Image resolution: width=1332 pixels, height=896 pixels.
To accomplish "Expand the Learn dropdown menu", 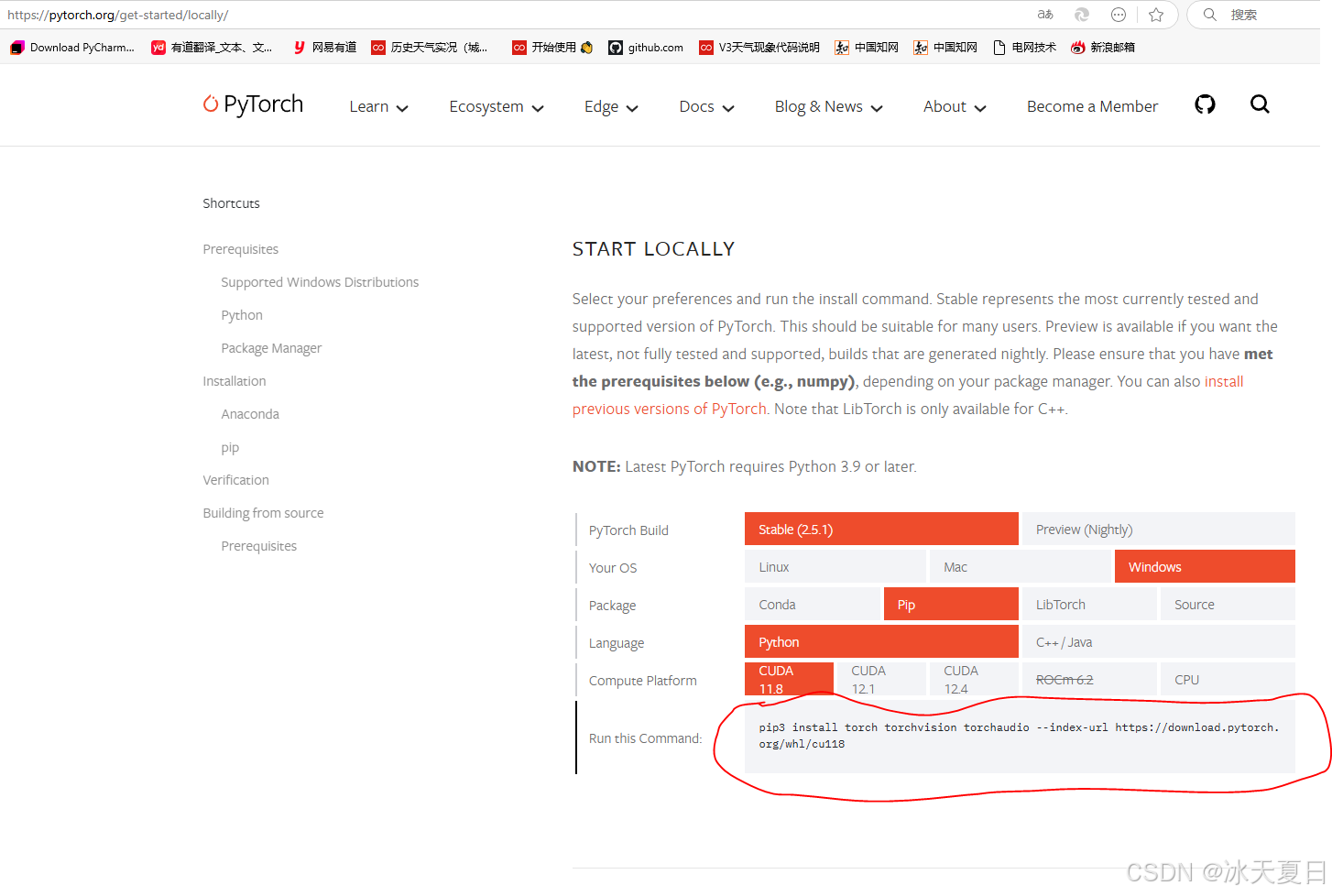I will (378, 106).
